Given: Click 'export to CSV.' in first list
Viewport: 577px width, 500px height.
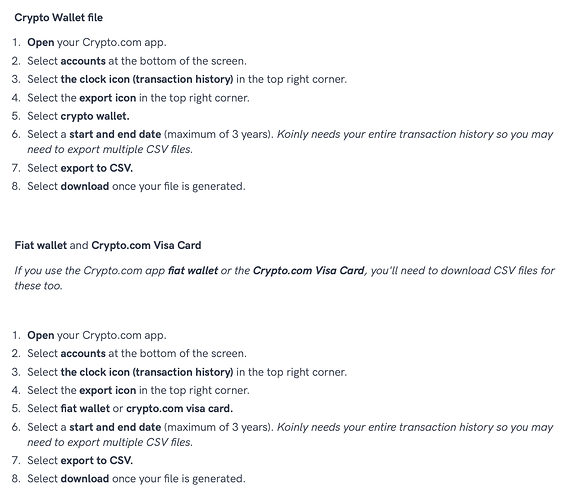Looking at the screenshot, I should click(x=96, y=168).
